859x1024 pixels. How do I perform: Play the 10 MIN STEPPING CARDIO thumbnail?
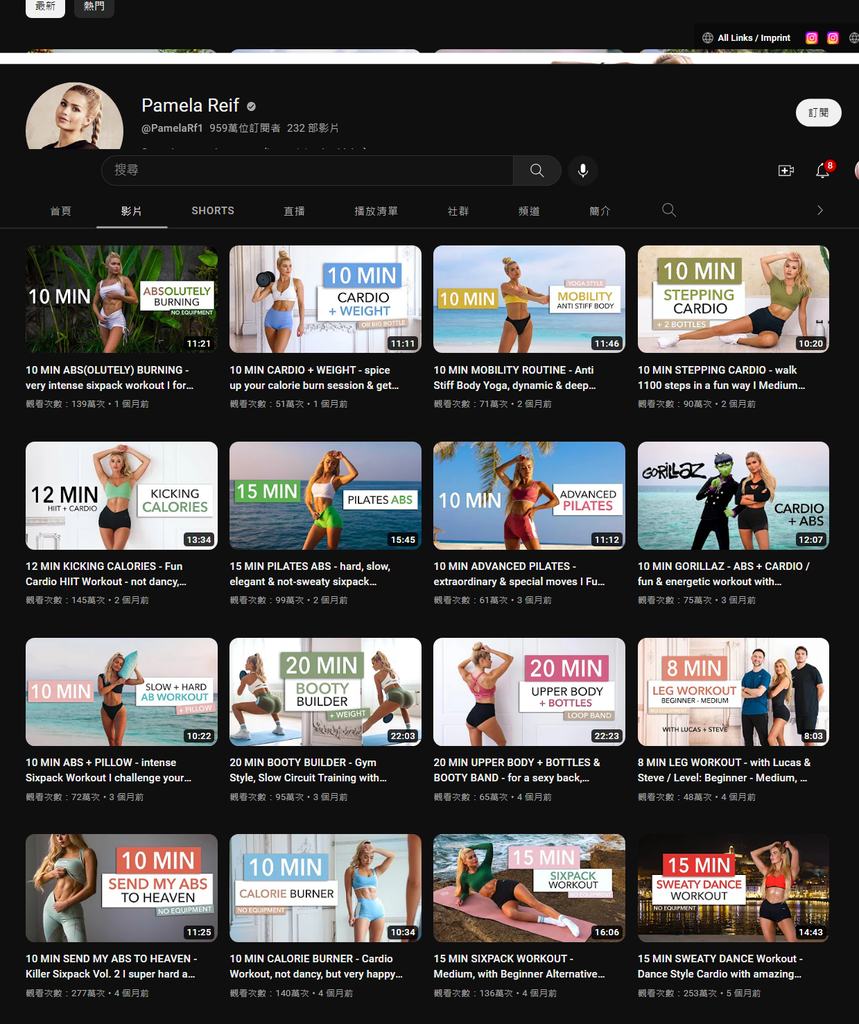coord(733,299)
